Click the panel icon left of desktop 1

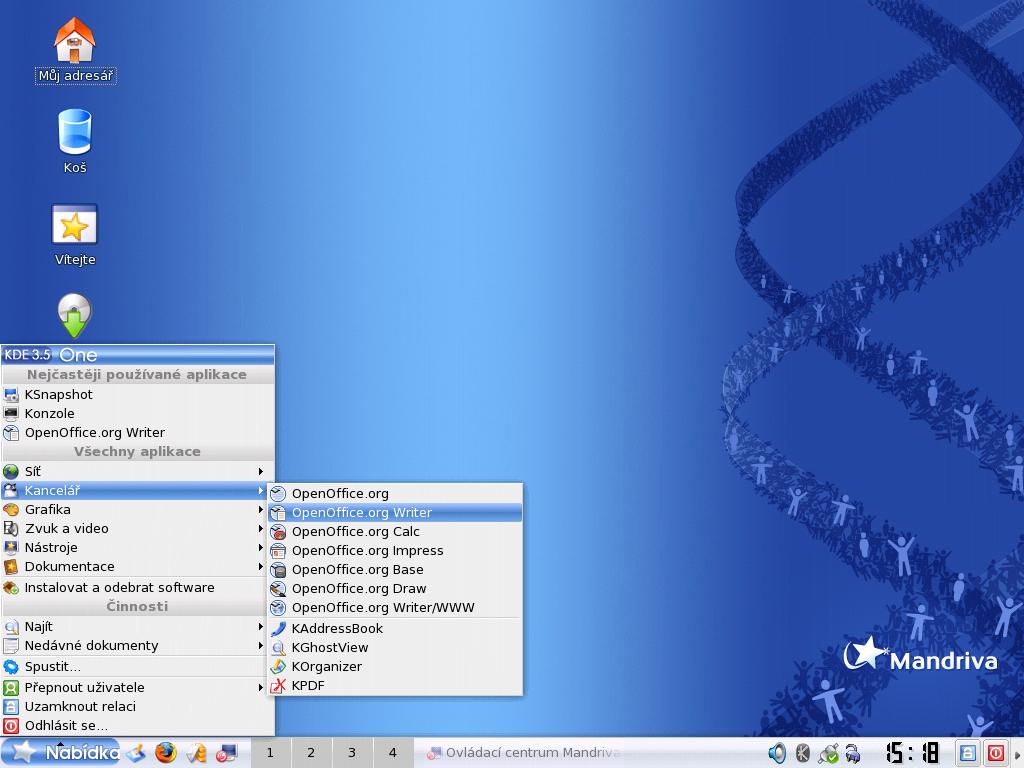tap(227, 753)
